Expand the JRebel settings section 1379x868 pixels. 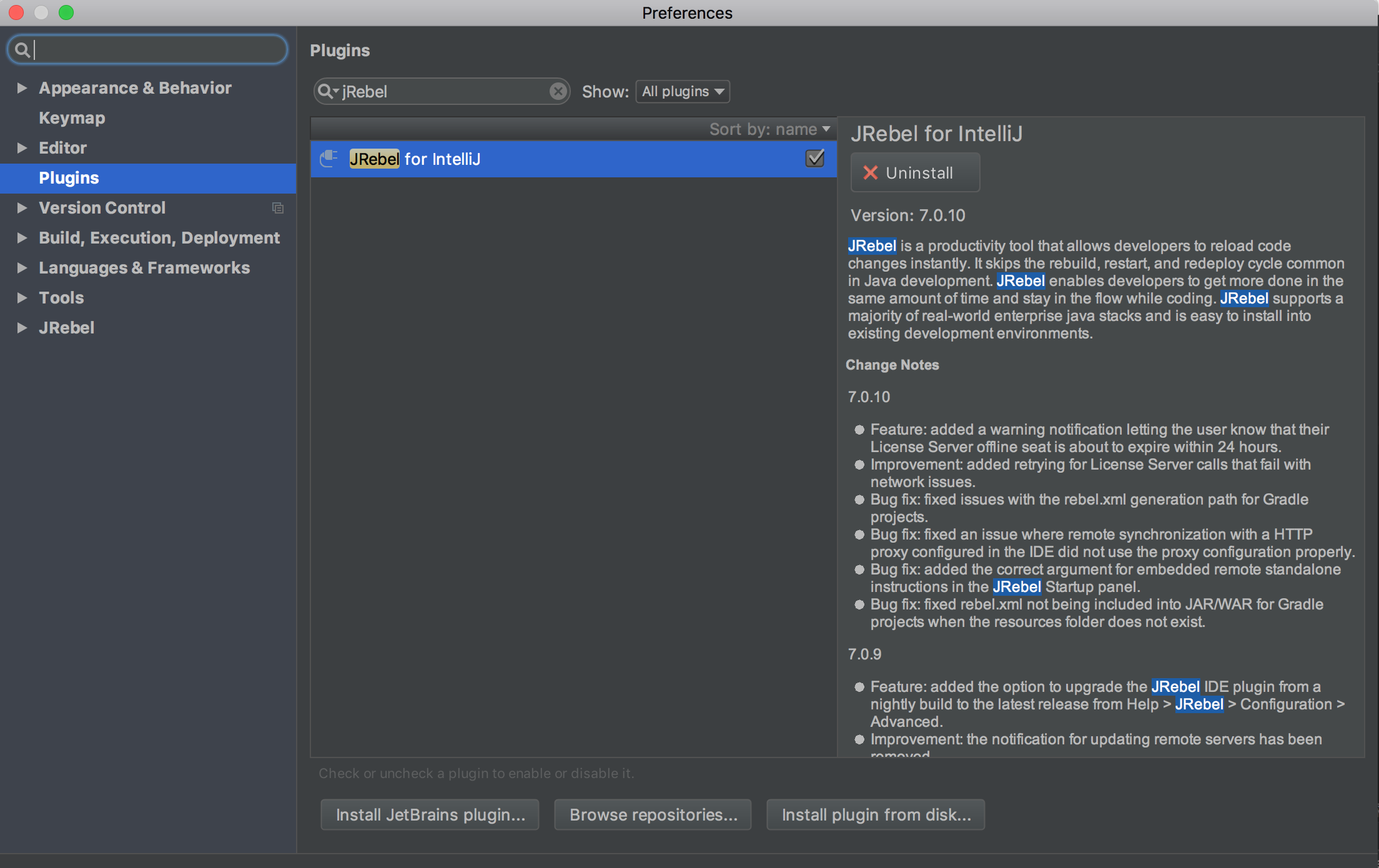22,327
